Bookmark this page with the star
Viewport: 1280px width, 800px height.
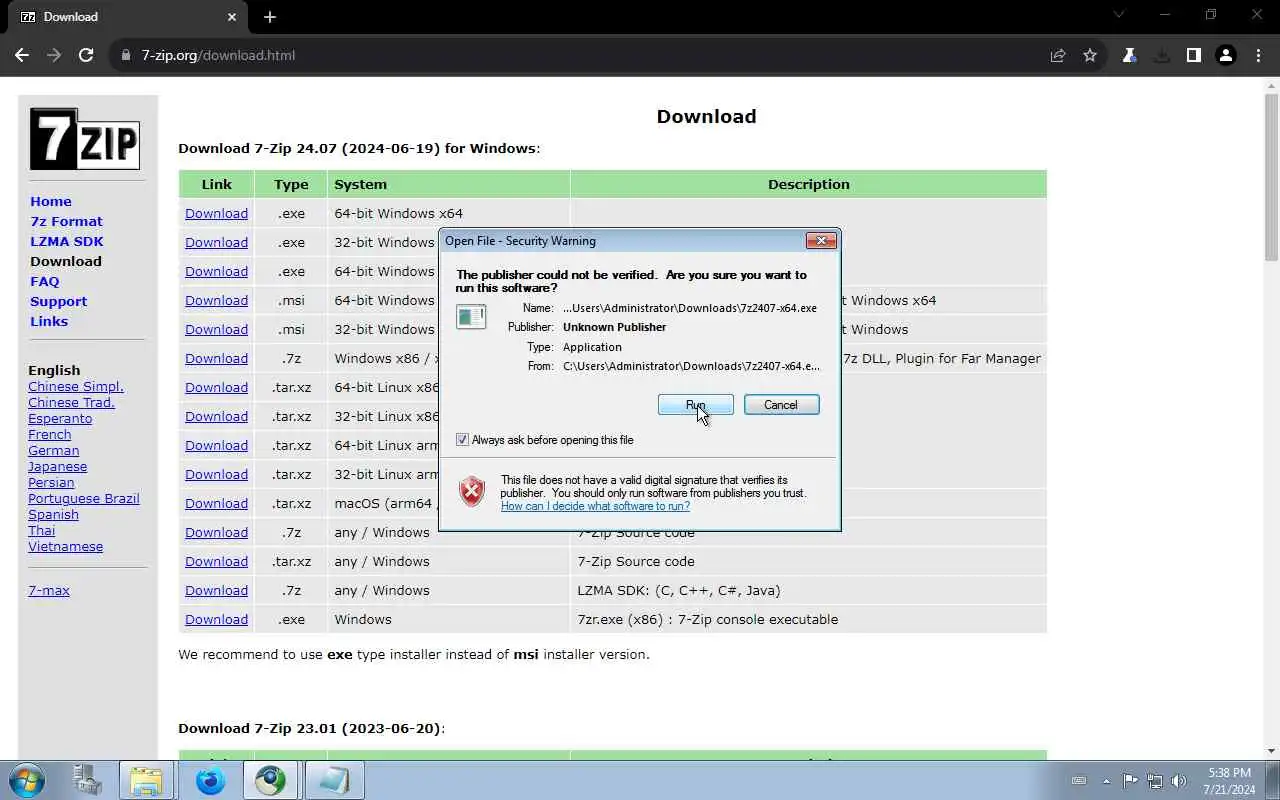(1090, 55)
